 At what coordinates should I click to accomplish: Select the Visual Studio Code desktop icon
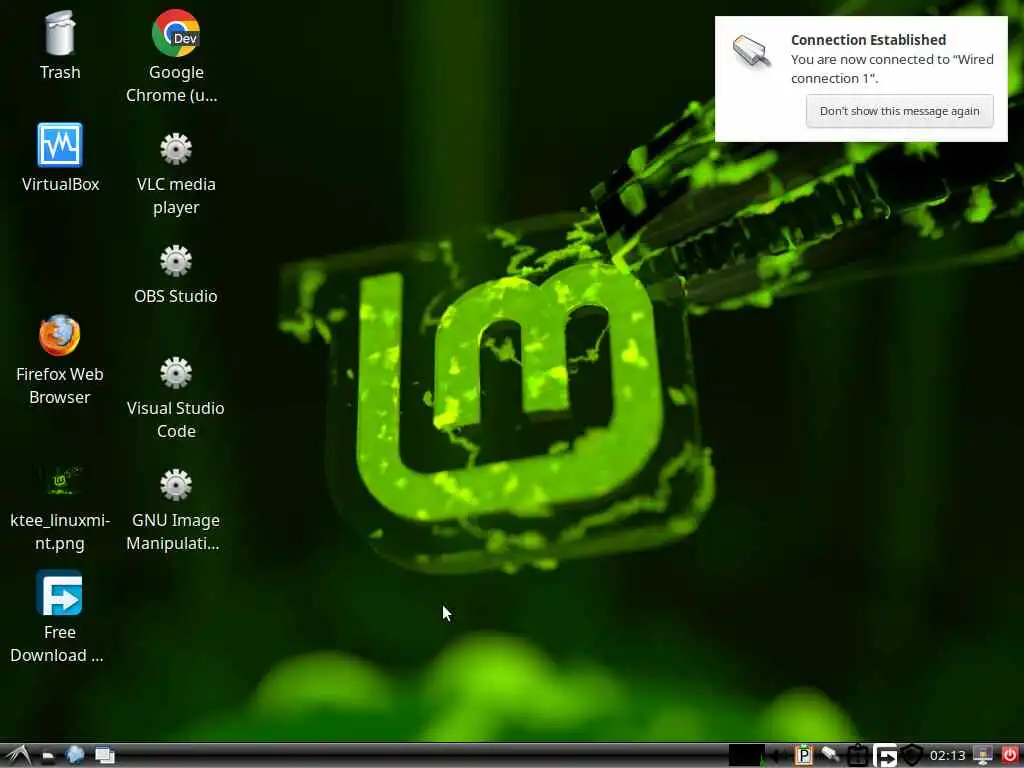pyautogui.click(x=176, y=372)
